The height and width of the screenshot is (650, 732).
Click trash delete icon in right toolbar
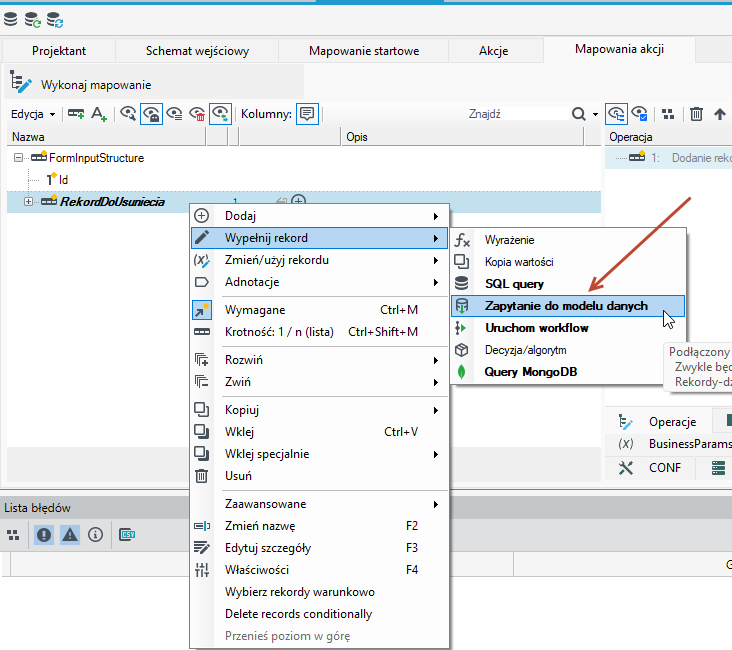[x=696, y=113]
